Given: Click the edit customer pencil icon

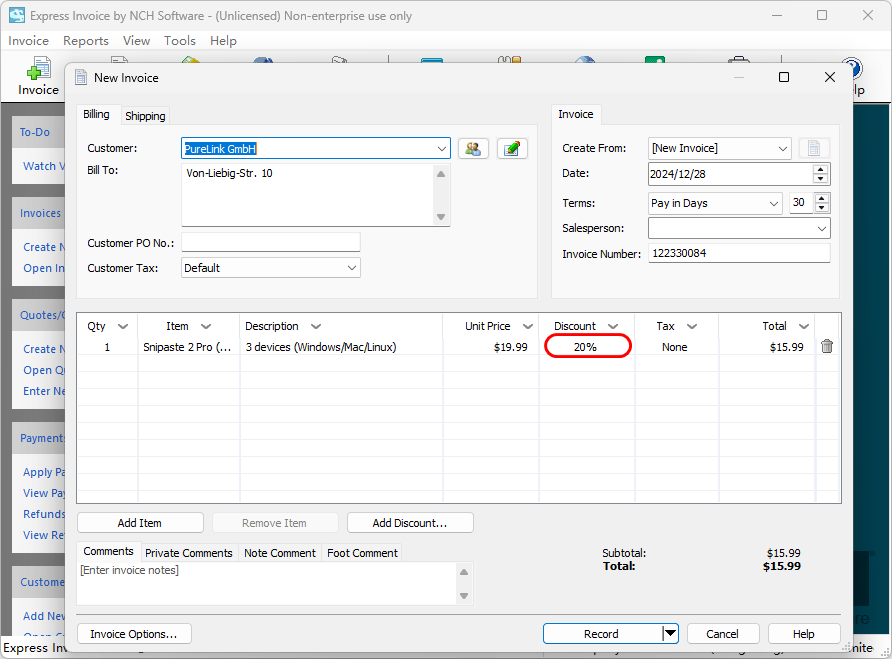Looking at the screenshot, I should pos(512,149).
